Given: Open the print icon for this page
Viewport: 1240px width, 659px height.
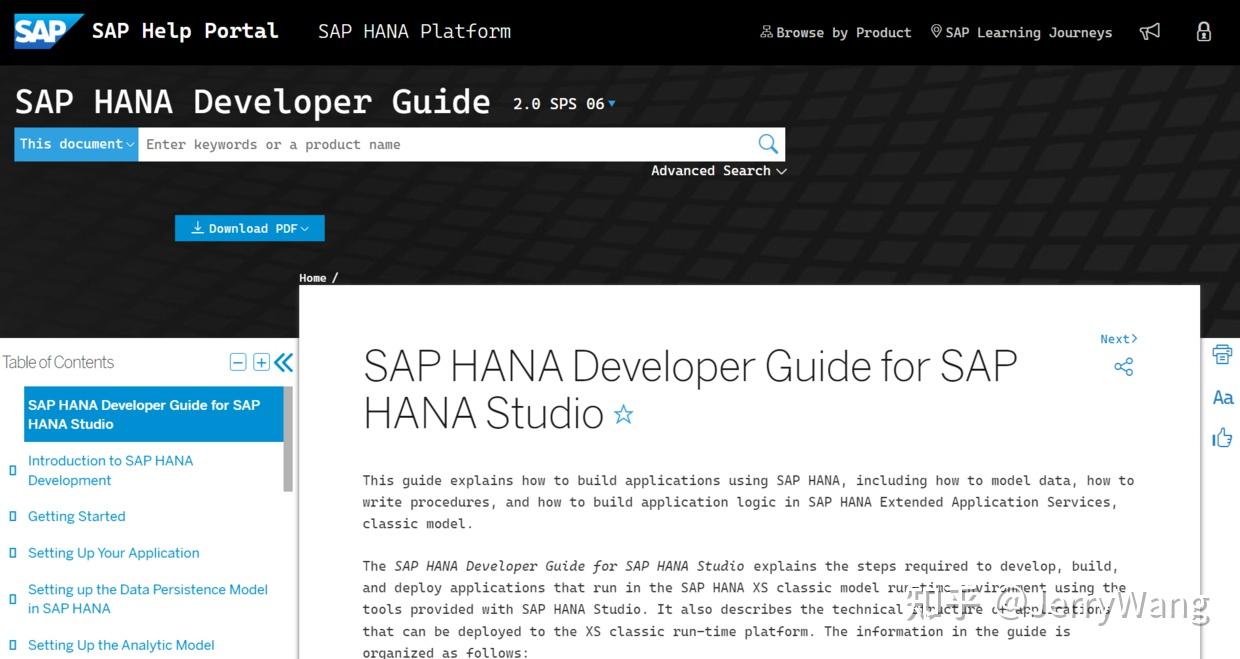Looking at the screenshot, I should pos(1221,354).
